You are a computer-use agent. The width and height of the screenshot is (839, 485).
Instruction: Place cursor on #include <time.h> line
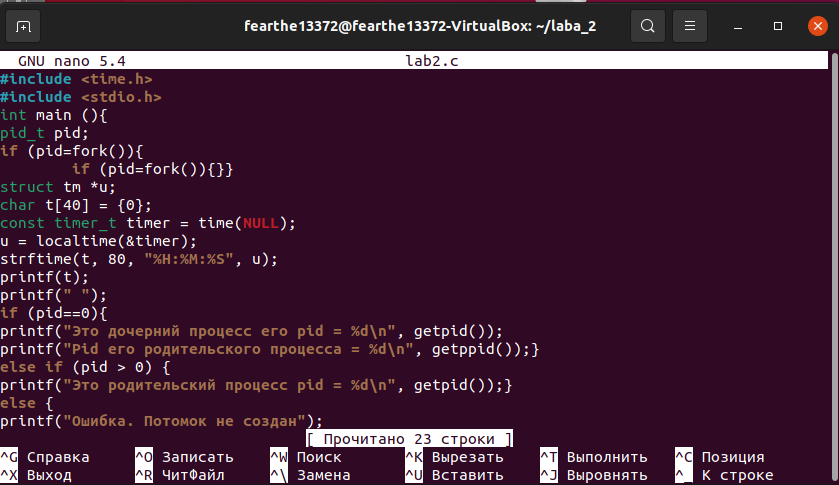tap(76, 79)
